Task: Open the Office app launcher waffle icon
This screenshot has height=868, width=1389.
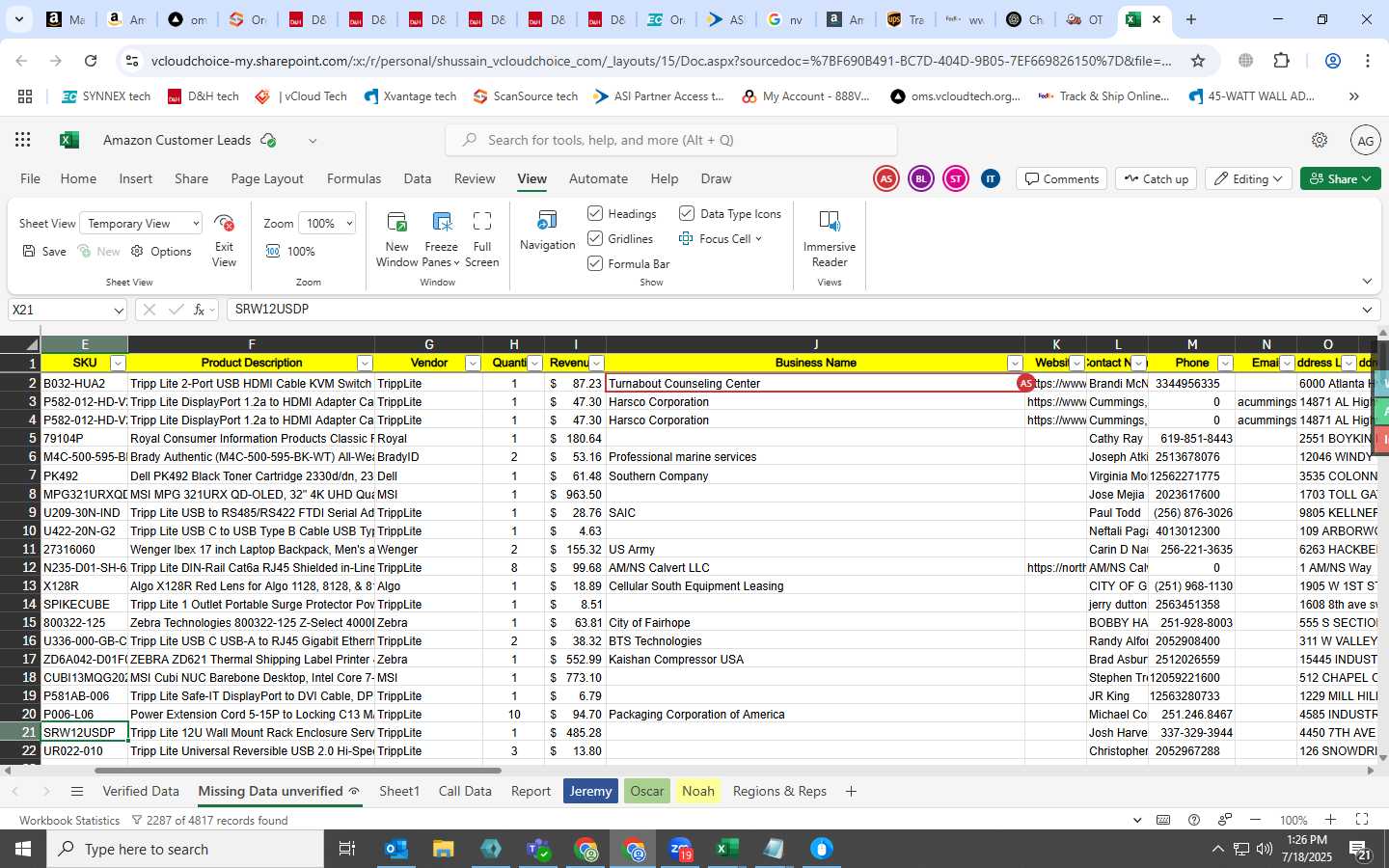Action: [x=23, y=140]
